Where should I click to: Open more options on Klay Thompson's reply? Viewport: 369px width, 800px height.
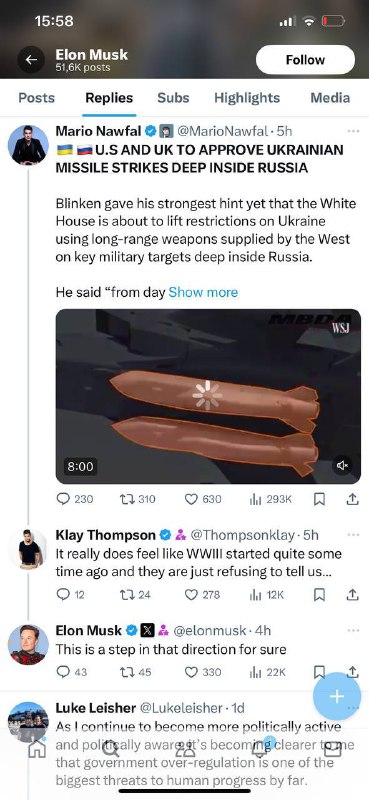pyautogui.click(x=353, y=535)
